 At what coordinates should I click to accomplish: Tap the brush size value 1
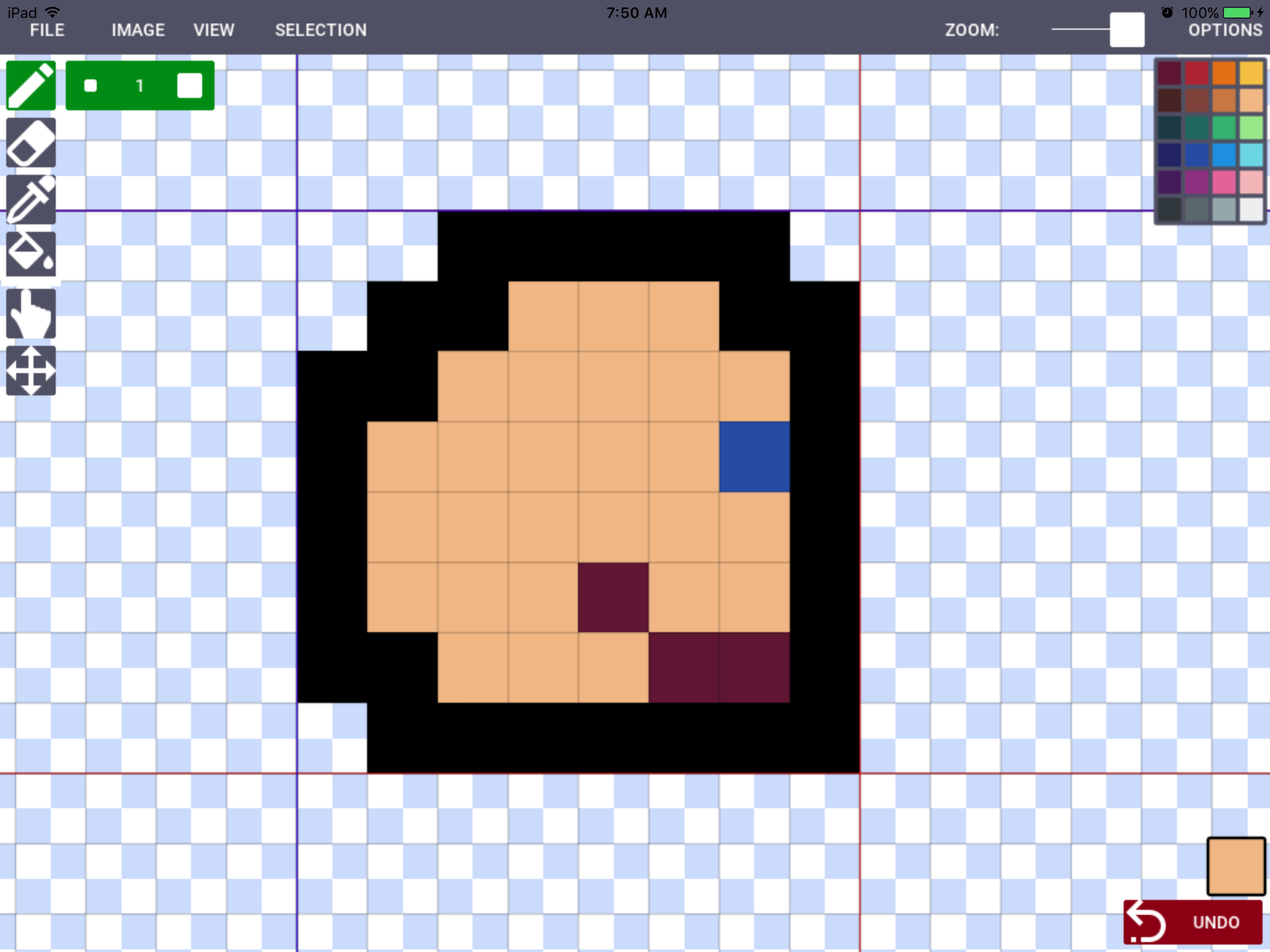pos(140,86)
